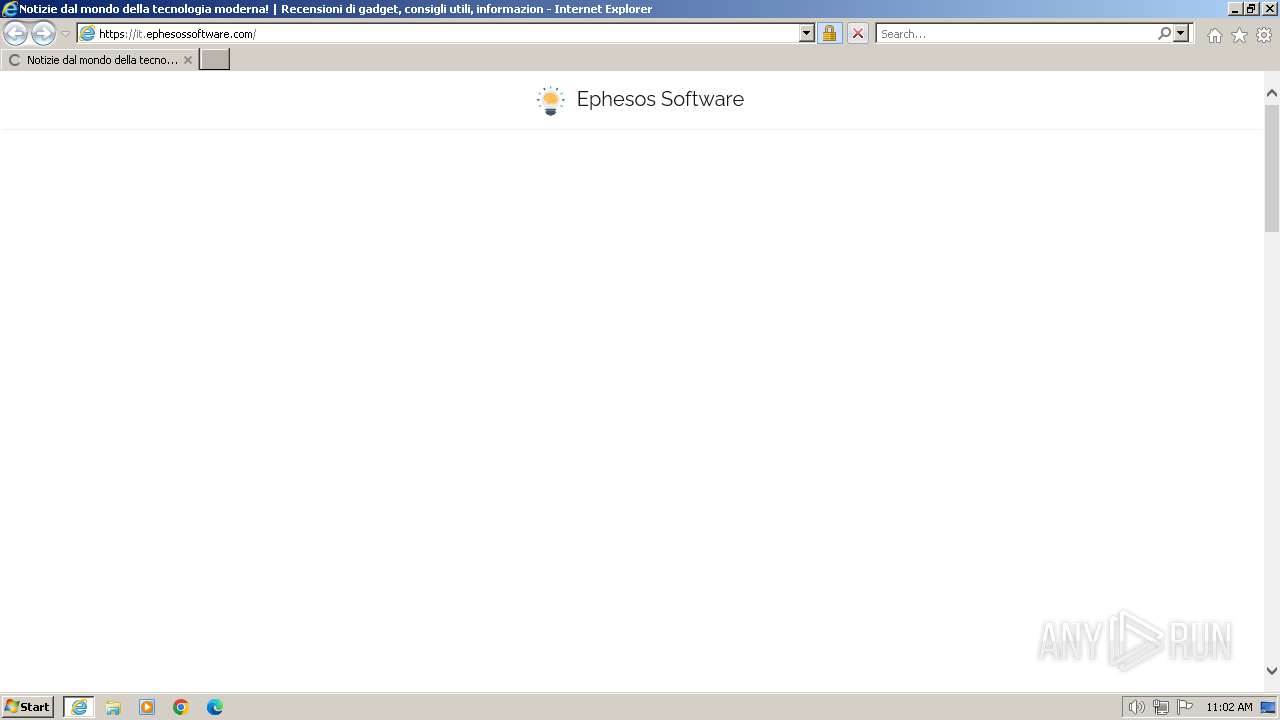Minimize the Internet Explorer window

[1235, 9]
